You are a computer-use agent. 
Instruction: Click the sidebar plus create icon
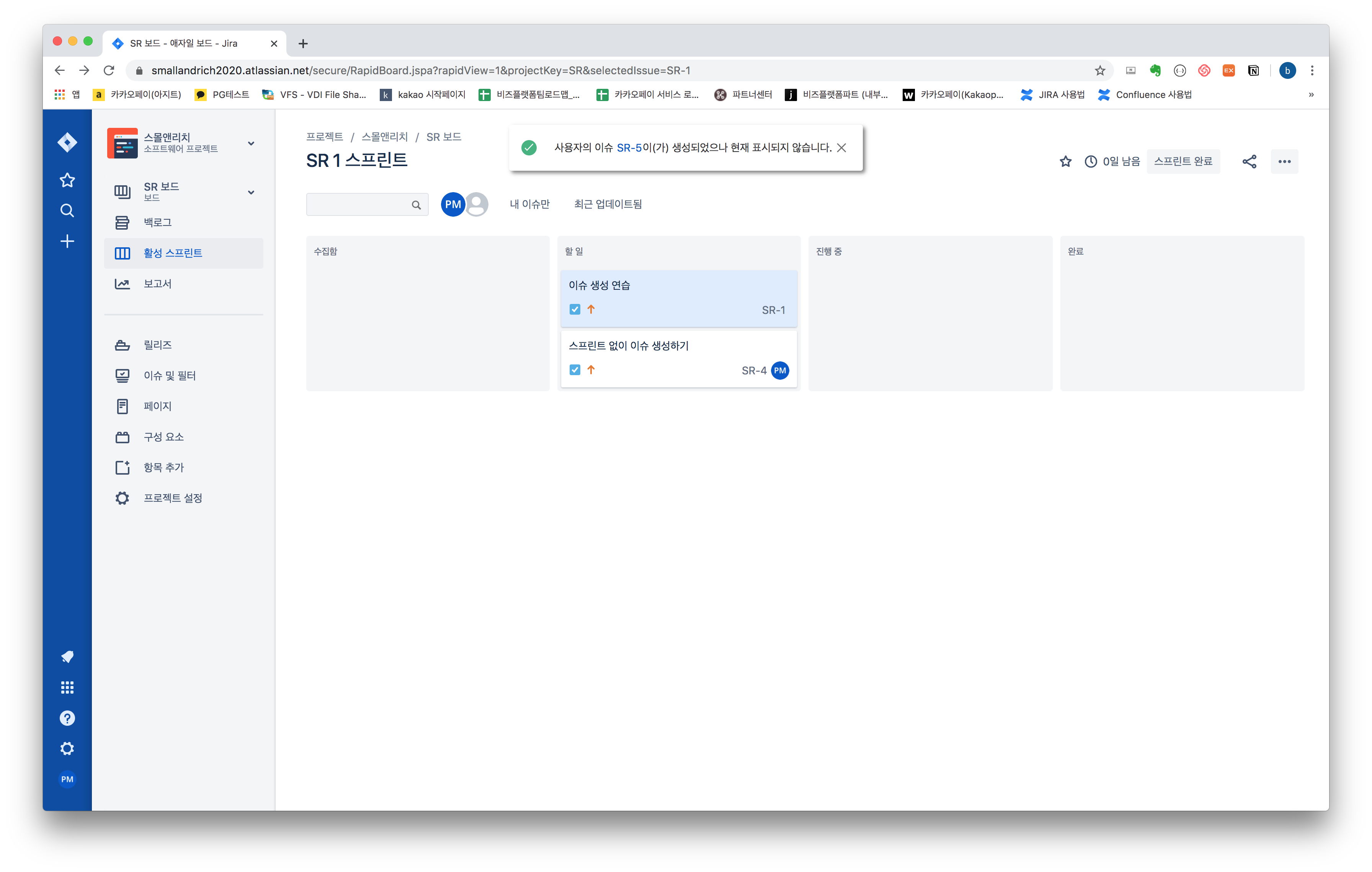click(67, 242)
